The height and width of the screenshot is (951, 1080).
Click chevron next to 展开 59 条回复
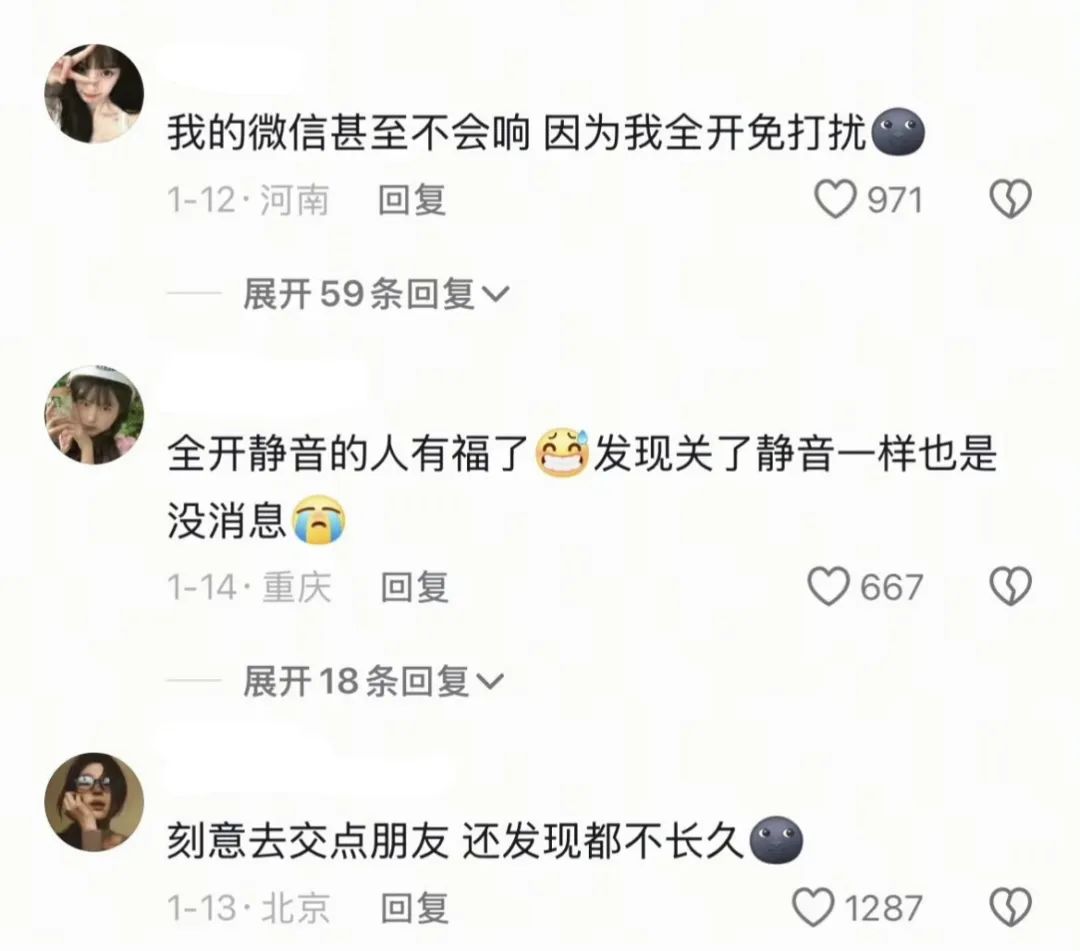click(496, 295)
